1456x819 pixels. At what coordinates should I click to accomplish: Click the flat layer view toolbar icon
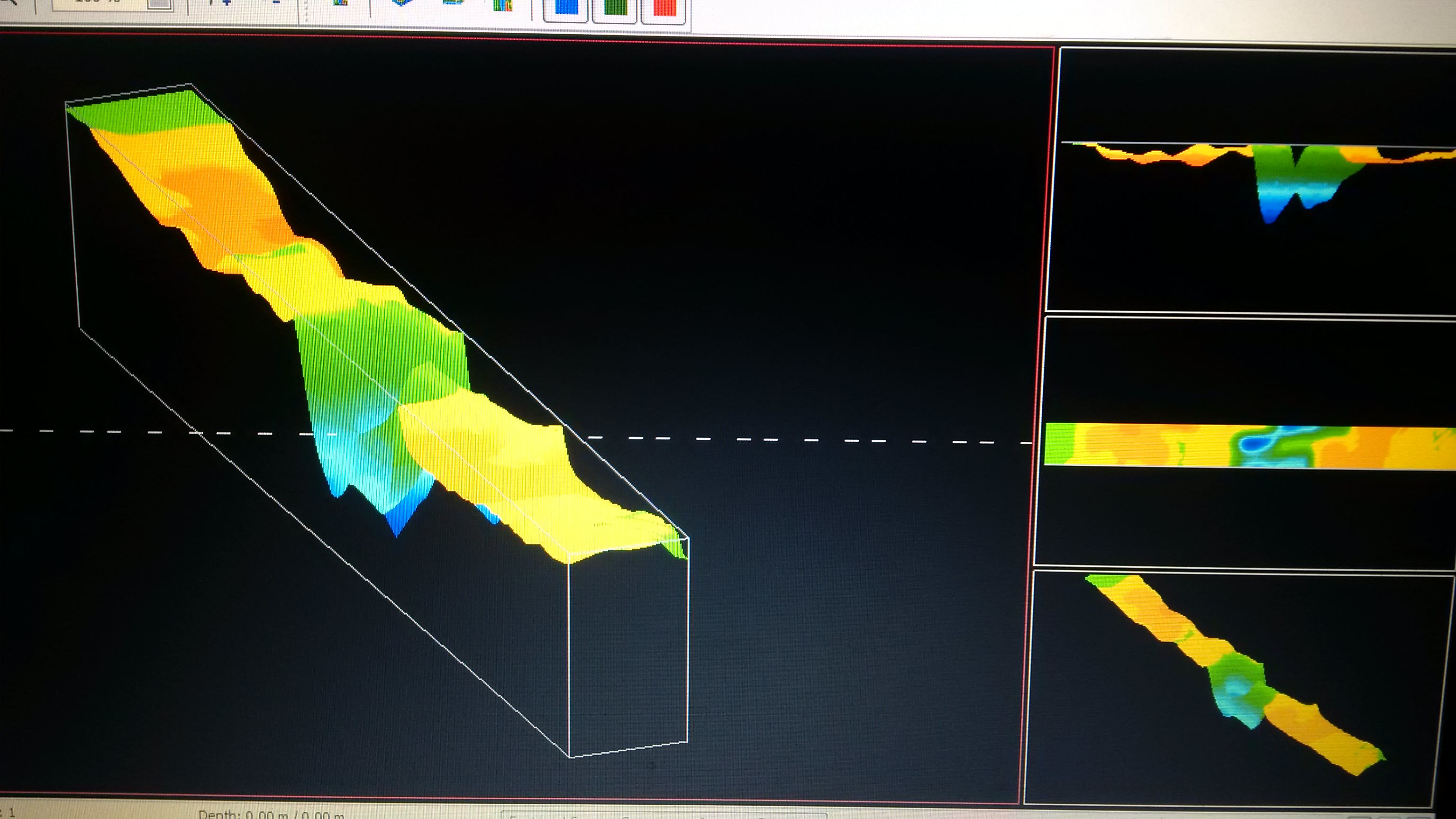pyautogui.click(x=453, y=2)
